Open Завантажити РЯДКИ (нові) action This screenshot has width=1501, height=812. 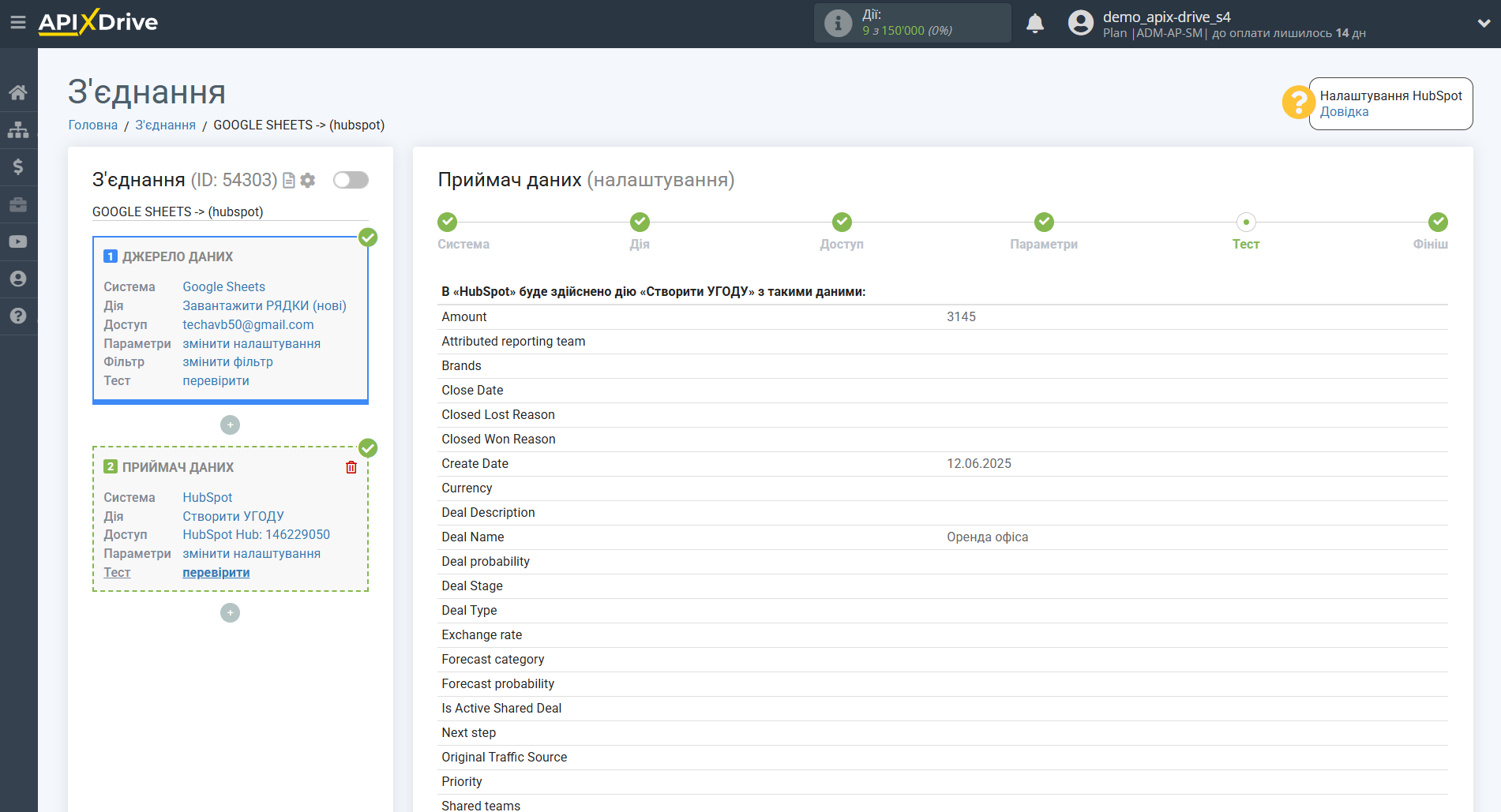[265, 305]
